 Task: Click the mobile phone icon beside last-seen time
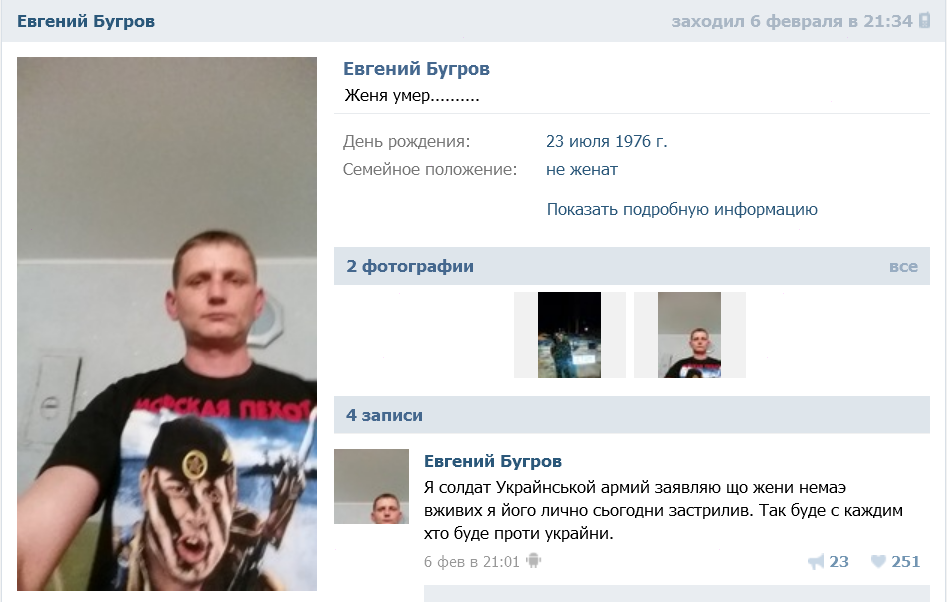click(924, 21)
